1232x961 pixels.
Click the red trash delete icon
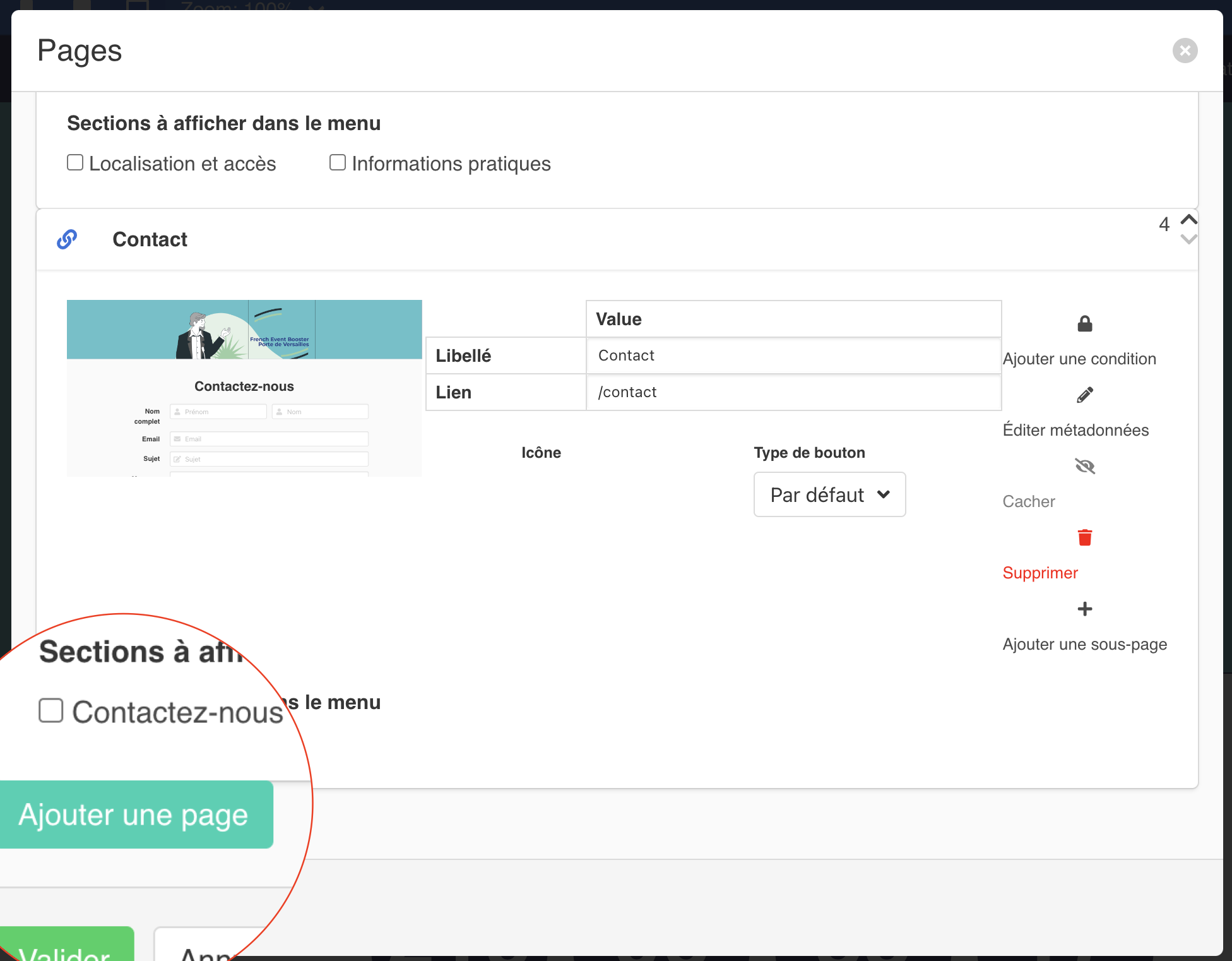pyautogui.click(x=1084, y=537)
